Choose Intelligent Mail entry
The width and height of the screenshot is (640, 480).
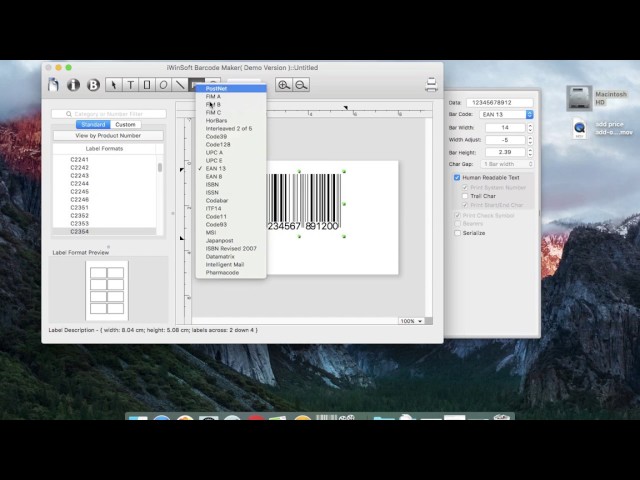231,264
